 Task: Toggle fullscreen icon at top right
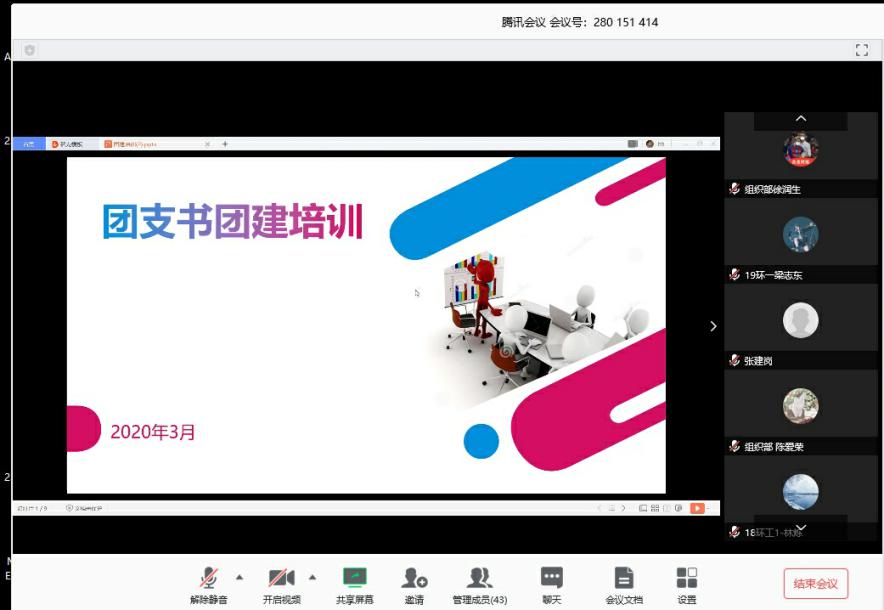(x=861, y=50)
